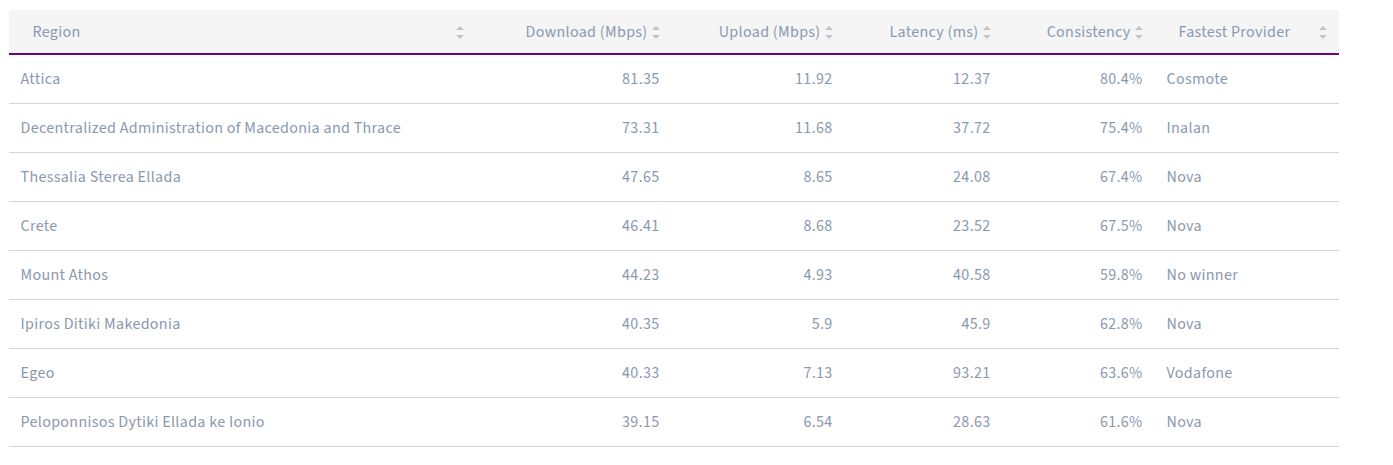1393x465 pixels.
Task: Open the Crete region entry
Action: pos(39,226)
